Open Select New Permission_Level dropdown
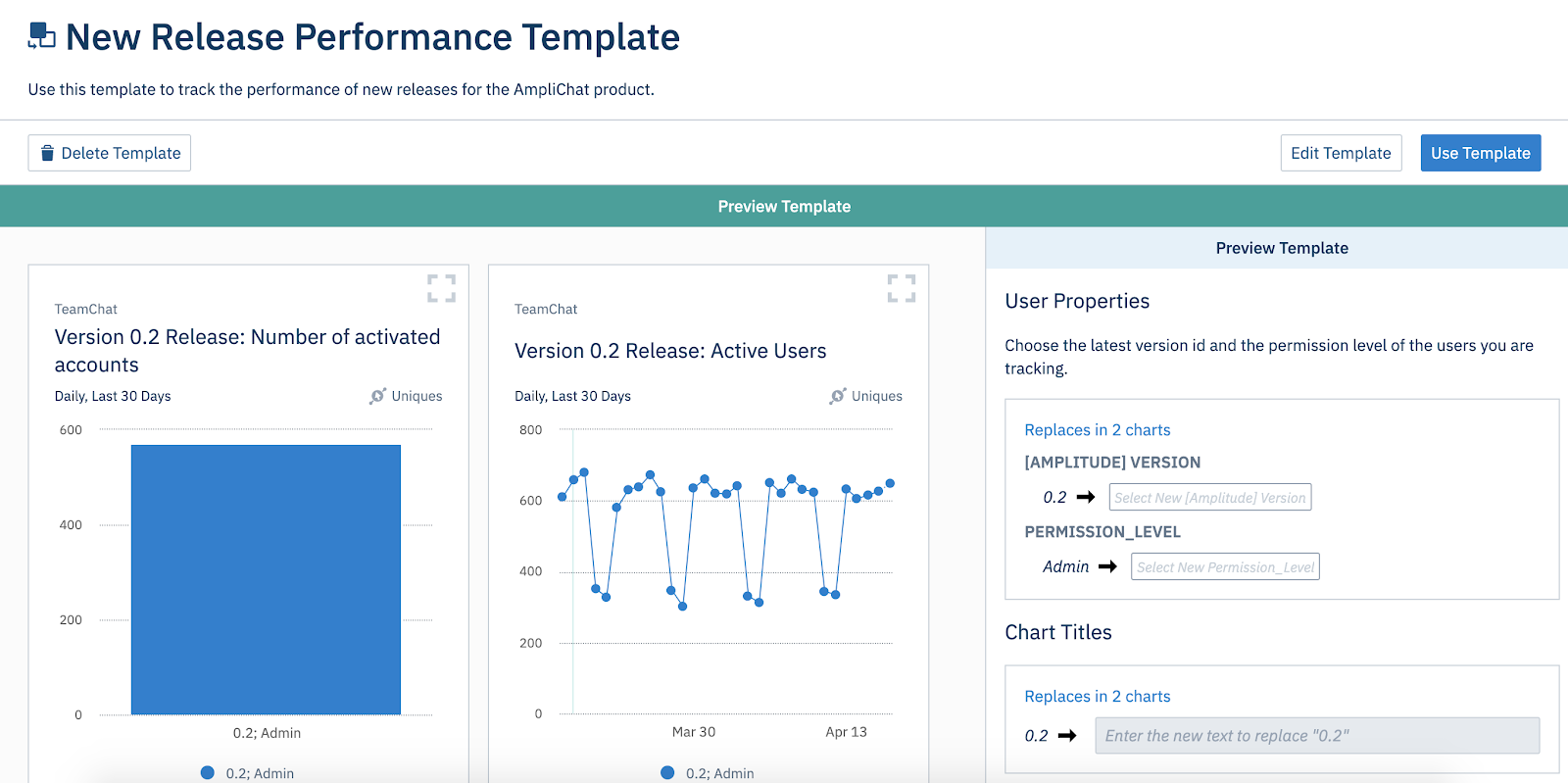This screenshot has height=783, width=1568. click(x=1225, y=566)
